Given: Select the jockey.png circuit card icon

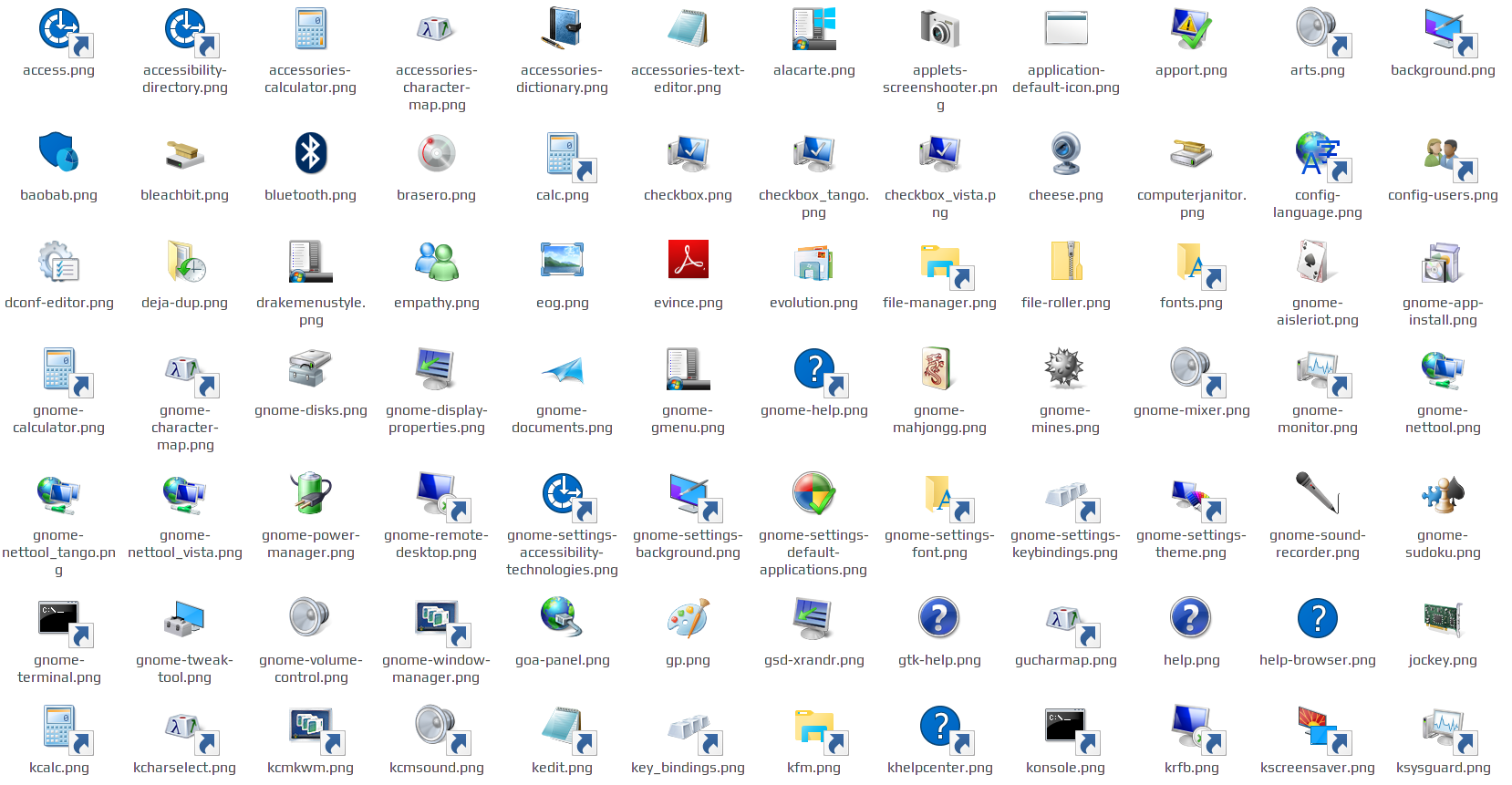Looking at the screenshot, I should click(x=1444, y=618).
